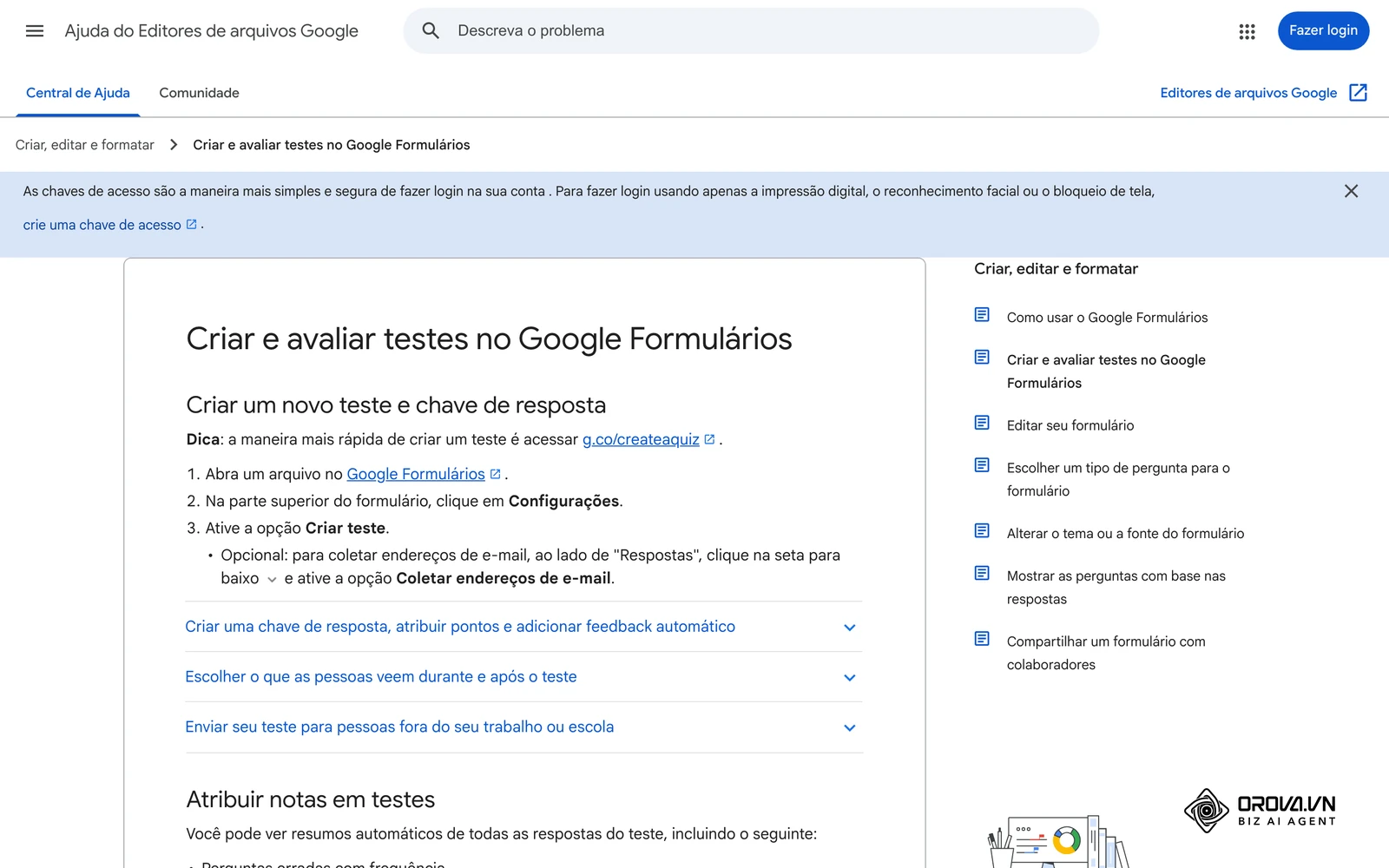Focus the 'Descreva o problema' search field
The image size is (1389, 868).
(x=751, y=31)
